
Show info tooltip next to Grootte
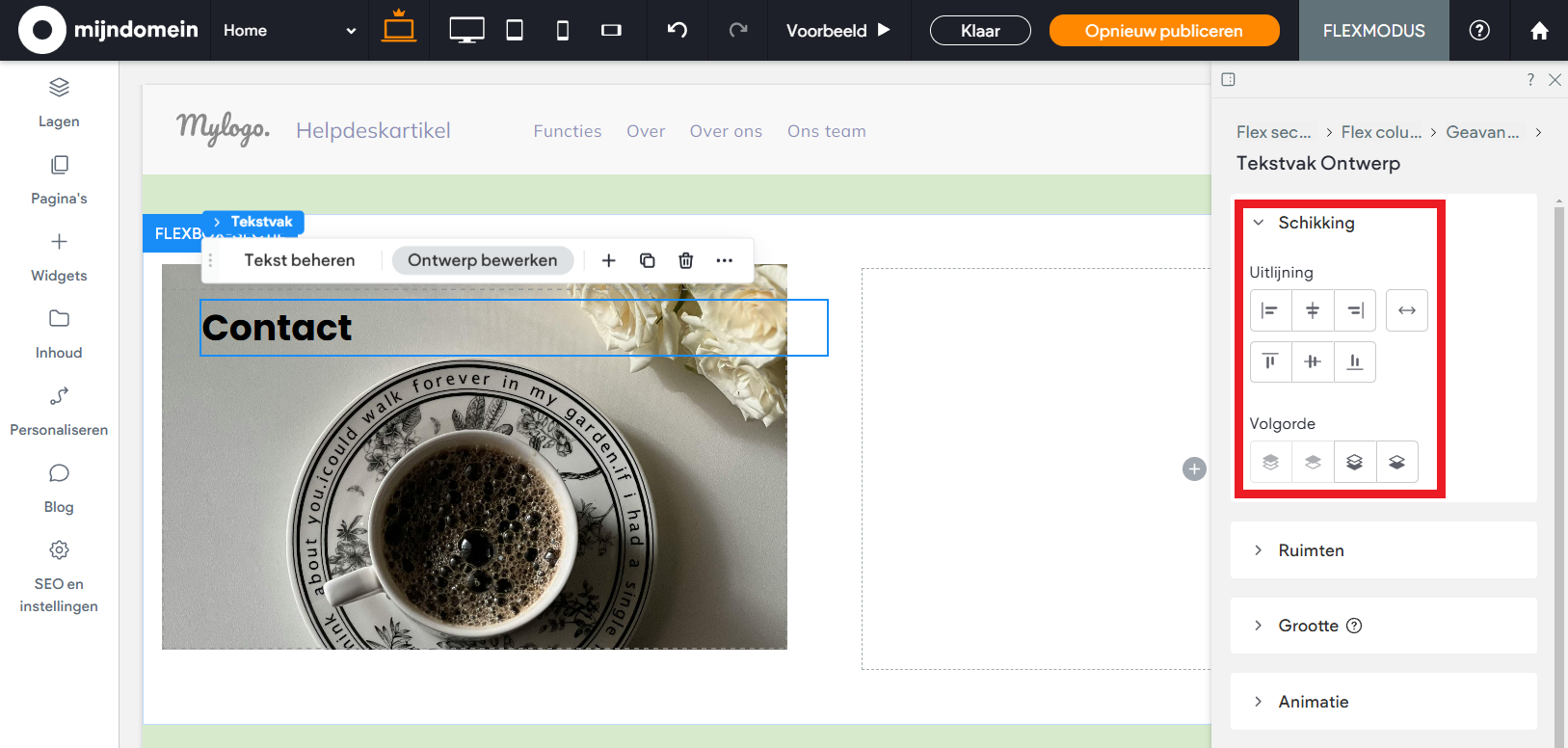click(1354, 626)
